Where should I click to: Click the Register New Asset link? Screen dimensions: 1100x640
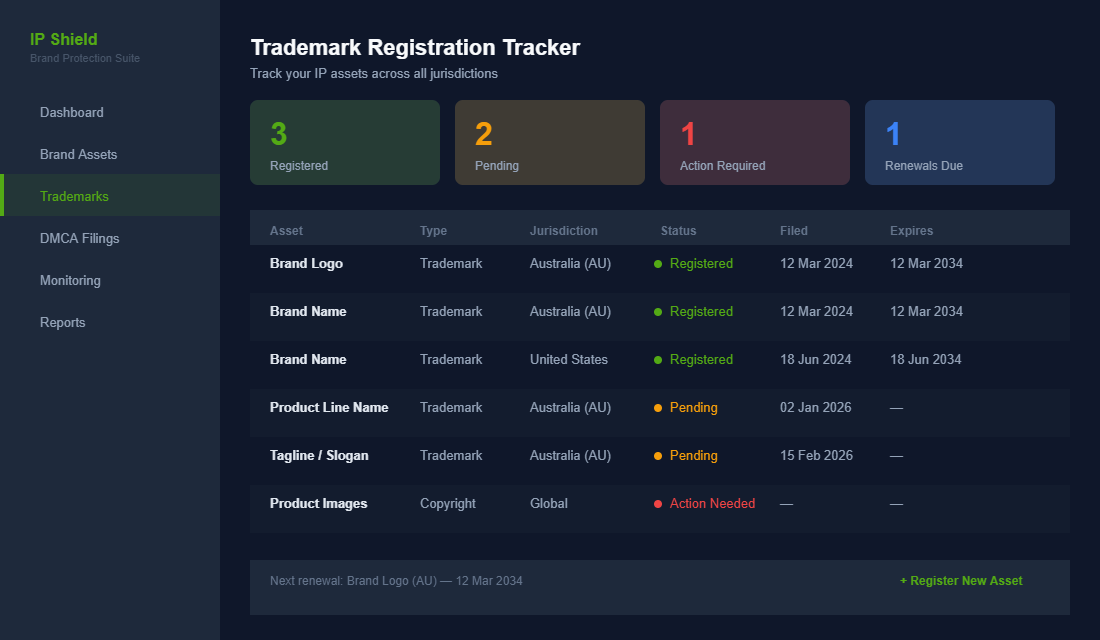coord(961,580)
